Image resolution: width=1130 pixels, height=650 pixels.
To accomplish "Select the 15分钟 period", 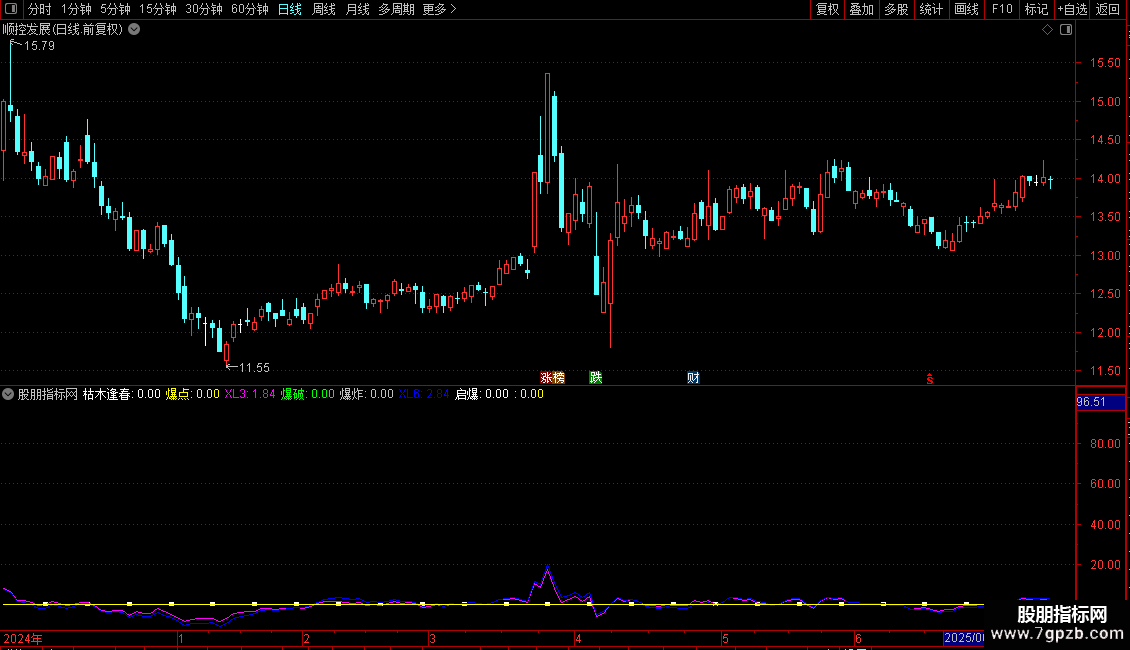I will tap(158, 9).
